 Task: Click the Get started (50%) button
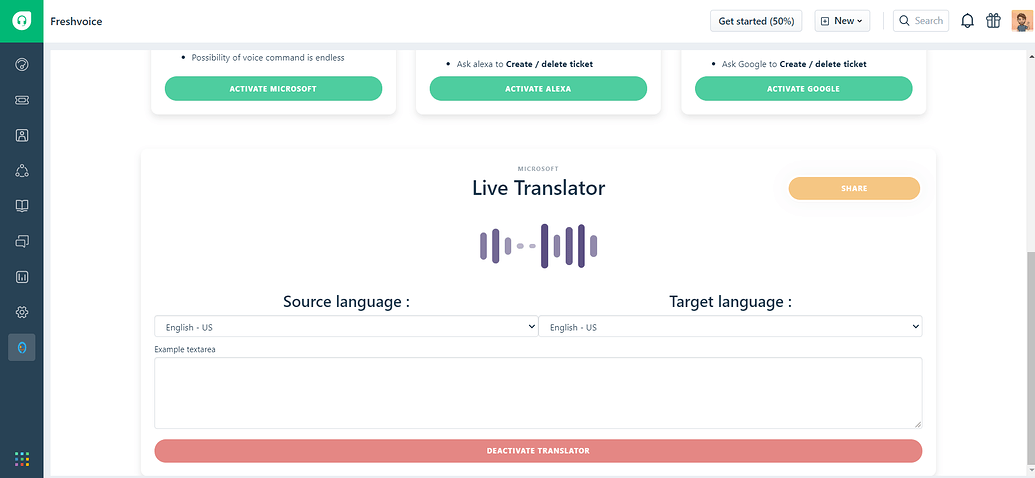coord(756,21)
